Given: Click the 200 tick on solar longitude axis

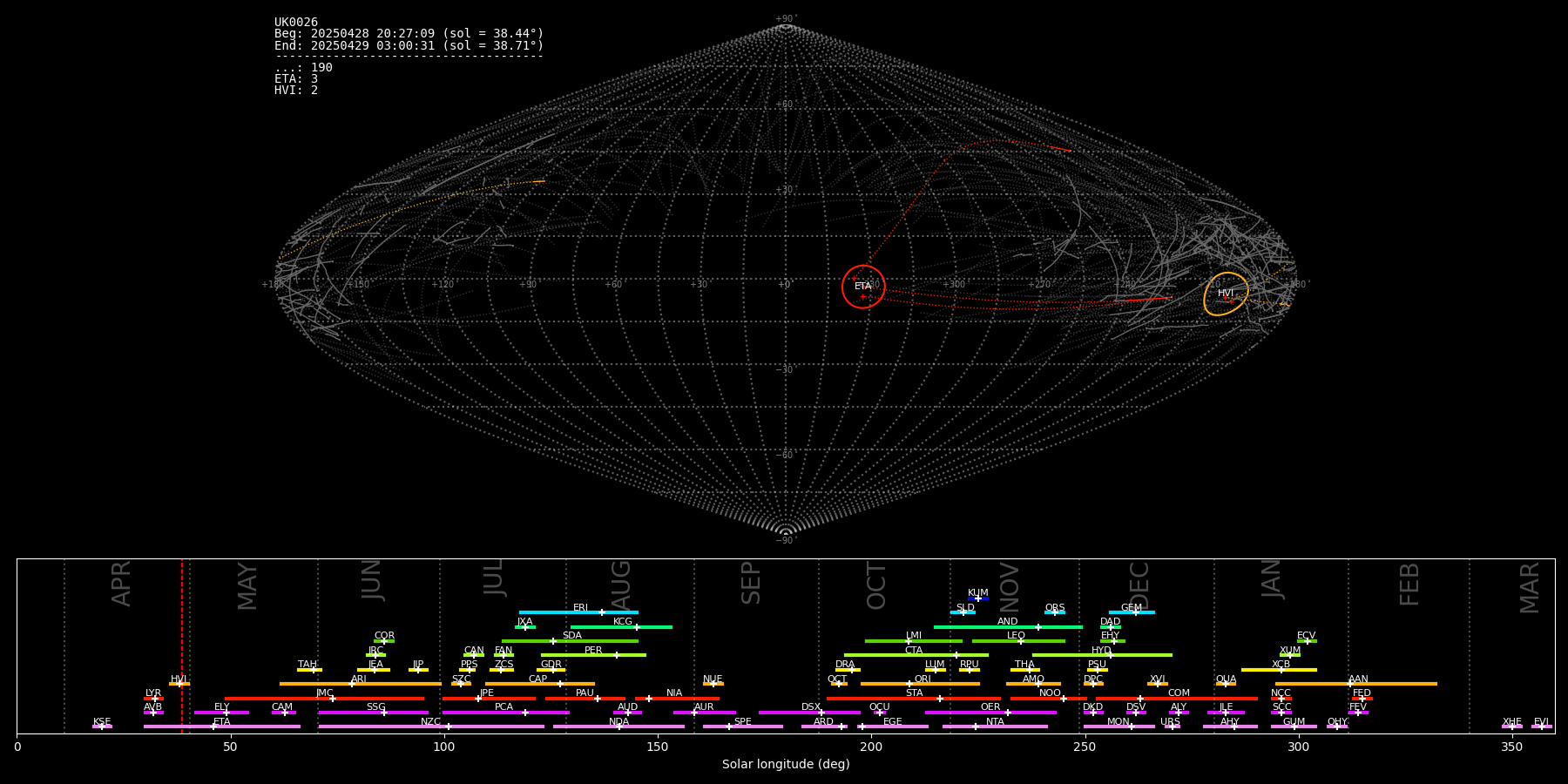Looking at the screenshot, I should coord(871,747).
